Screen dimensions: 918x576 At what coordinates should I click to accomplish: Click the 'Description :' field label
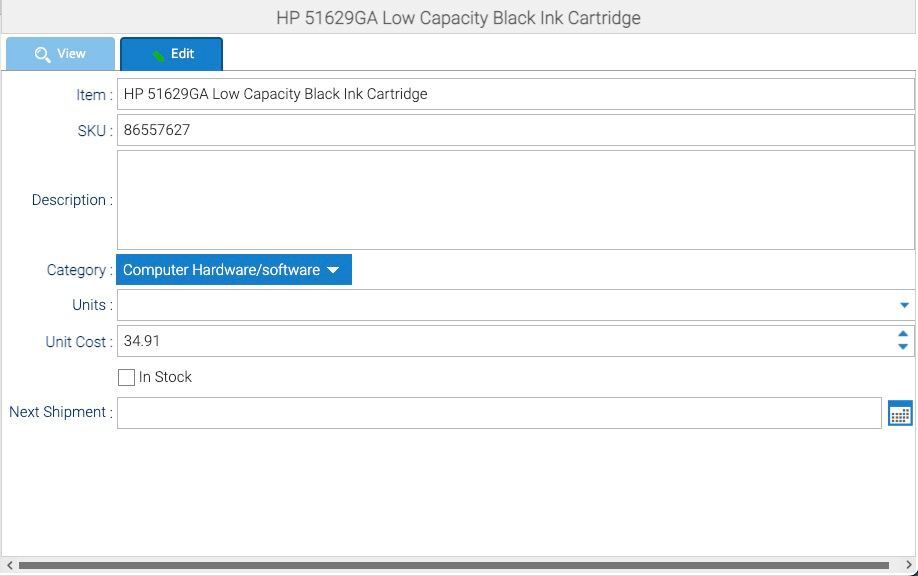pos(72,200)
